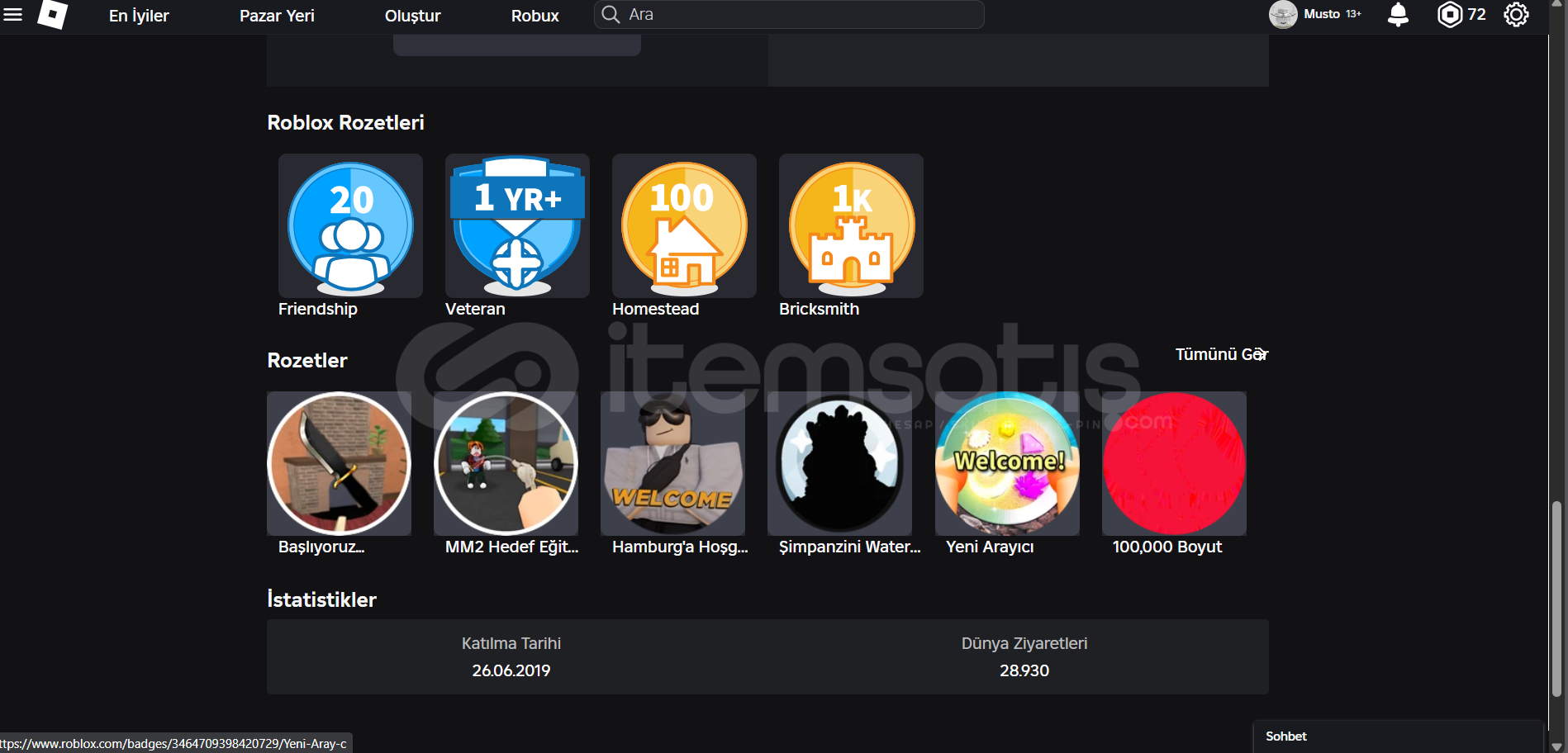
Task: Click the Ara search field
Action: (789, 15)
